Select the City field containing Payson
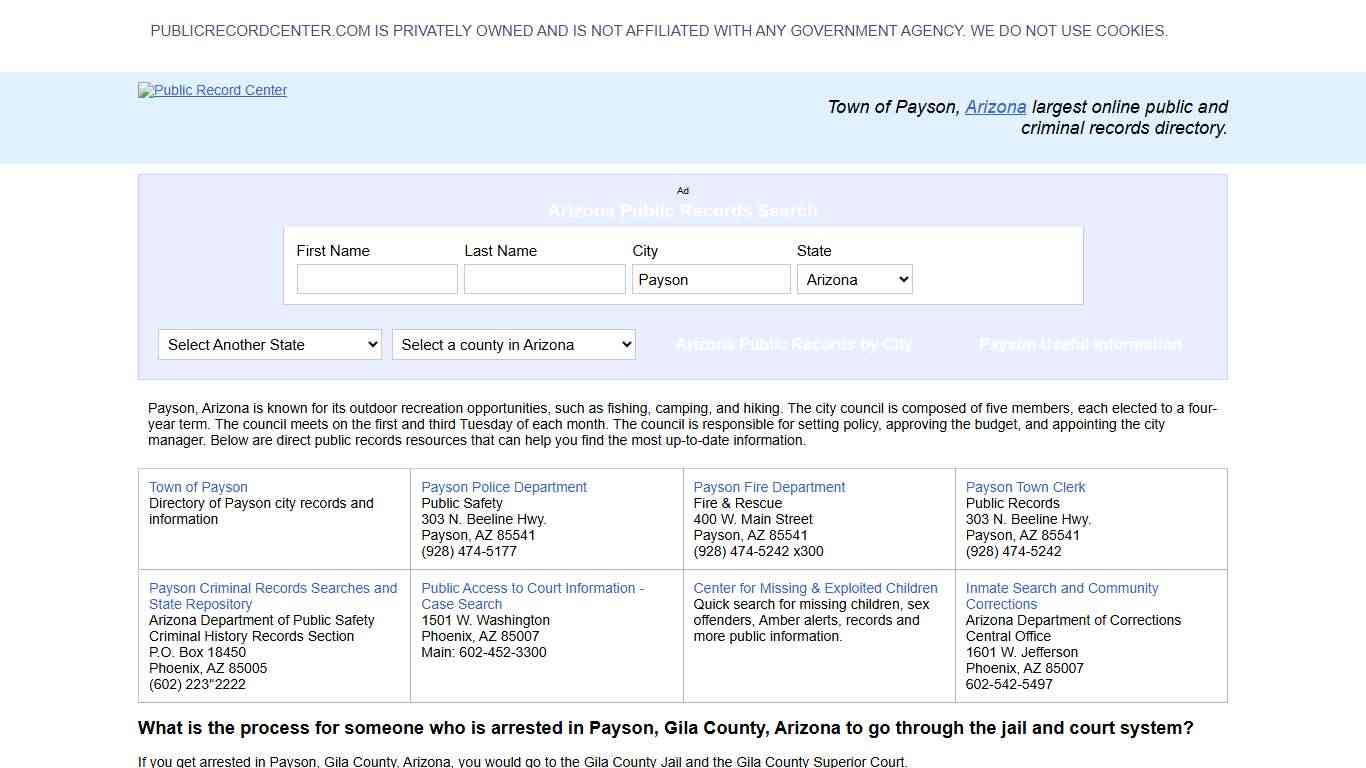The image size is (1366, 768). [711, 279]
